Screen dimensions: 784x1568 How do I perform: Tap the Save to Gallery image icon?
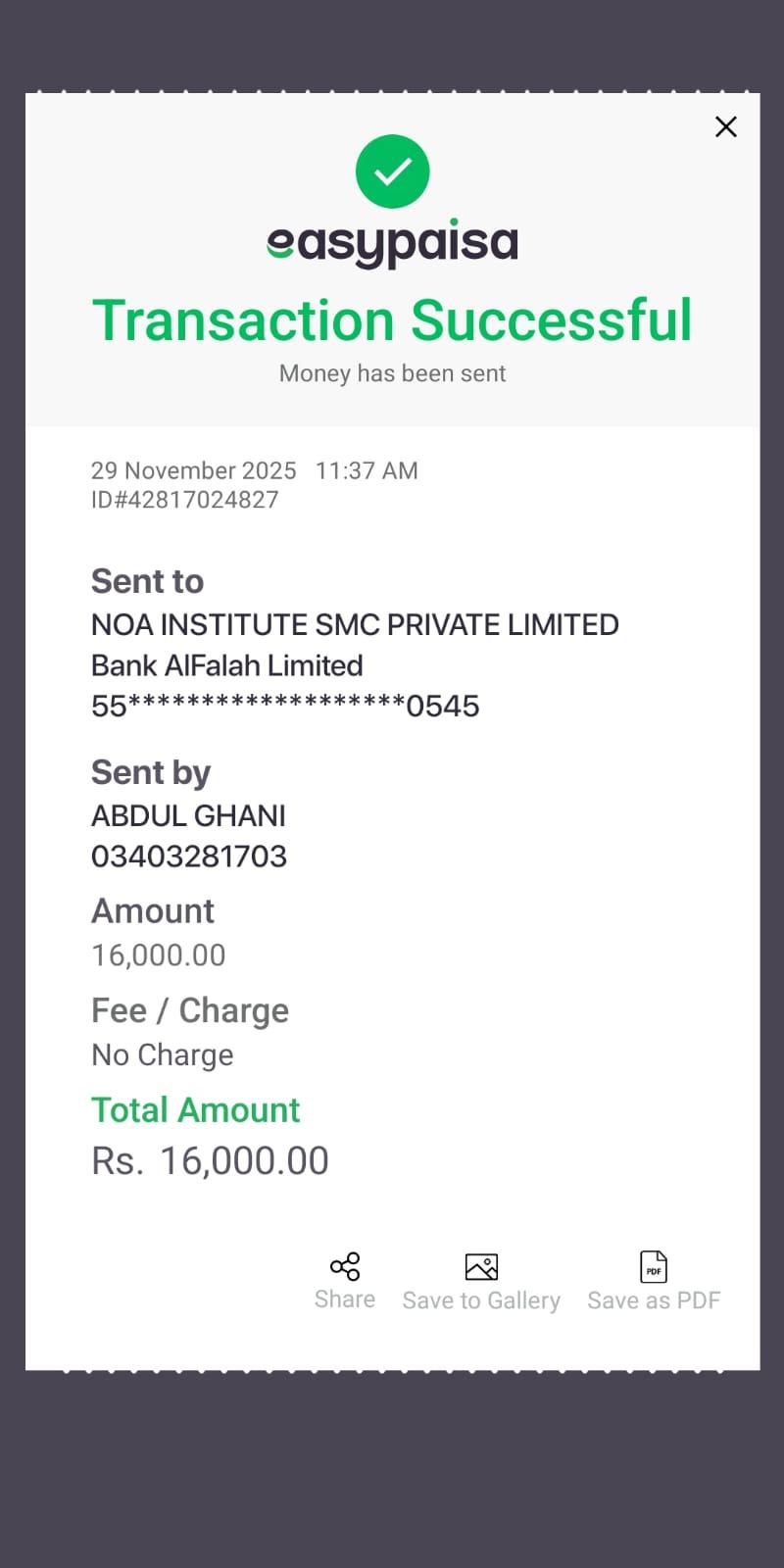coord(481,1267)
